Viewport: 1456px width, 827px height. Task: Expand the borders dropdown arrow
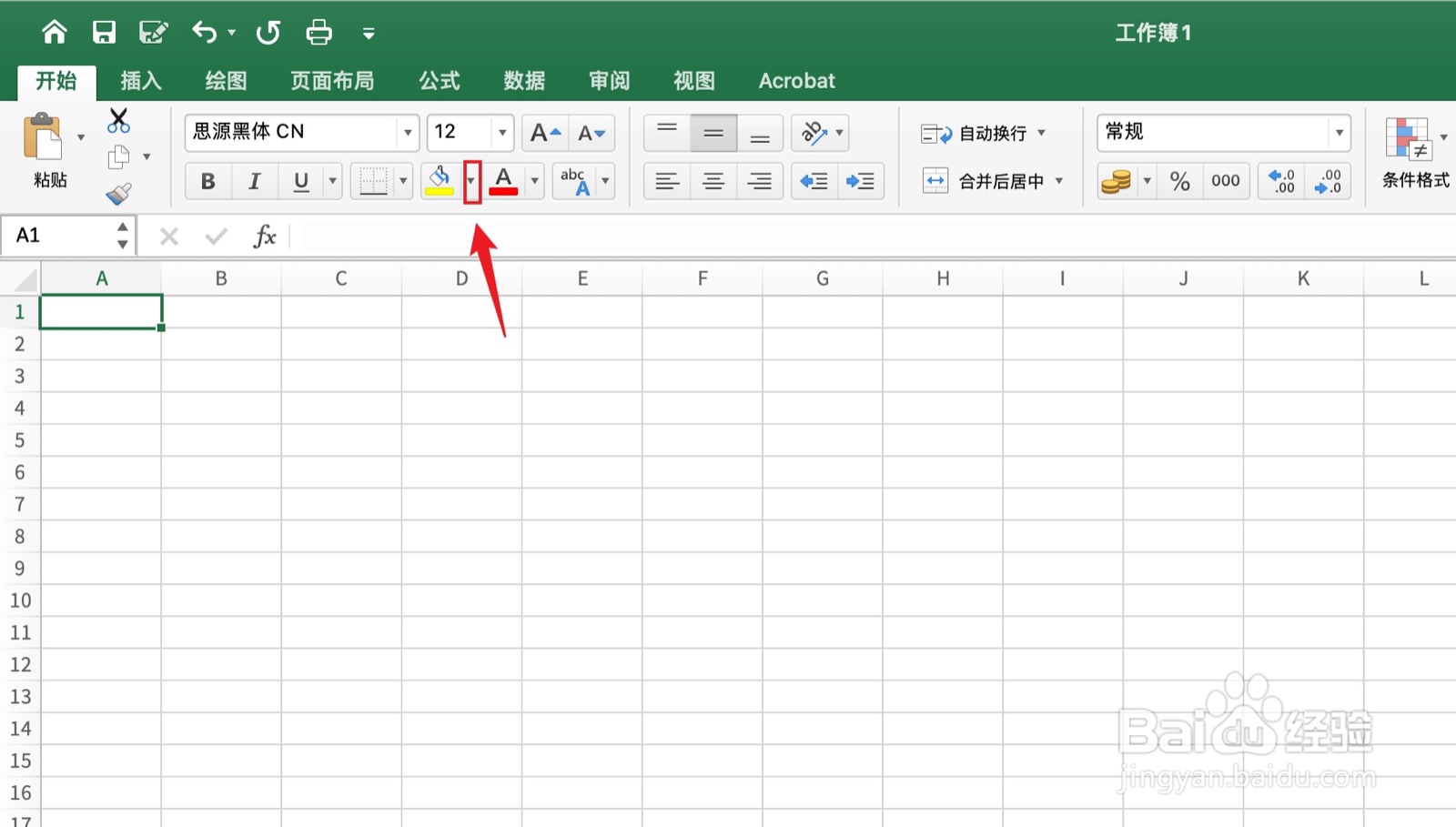click(403, 181)
